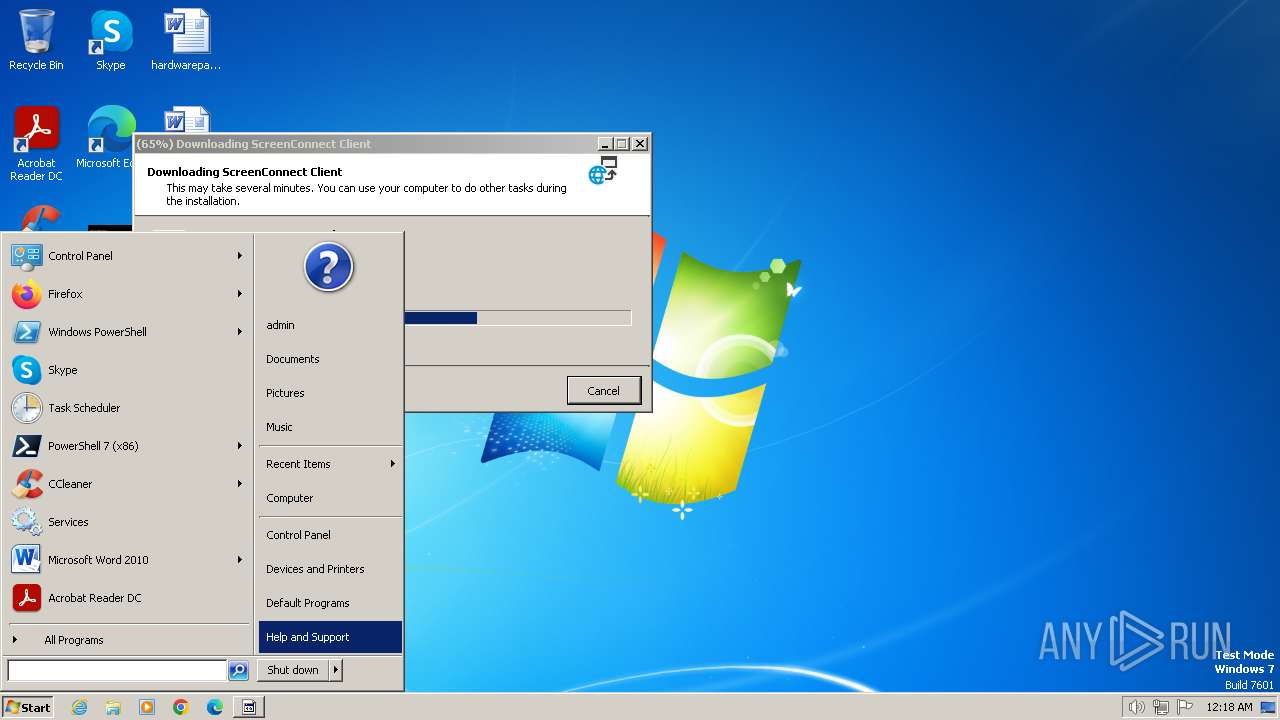Screen dimensions: 1280x720
Task: Click the Windows PowerShell icon in Start menu
Action: [27, 332]
